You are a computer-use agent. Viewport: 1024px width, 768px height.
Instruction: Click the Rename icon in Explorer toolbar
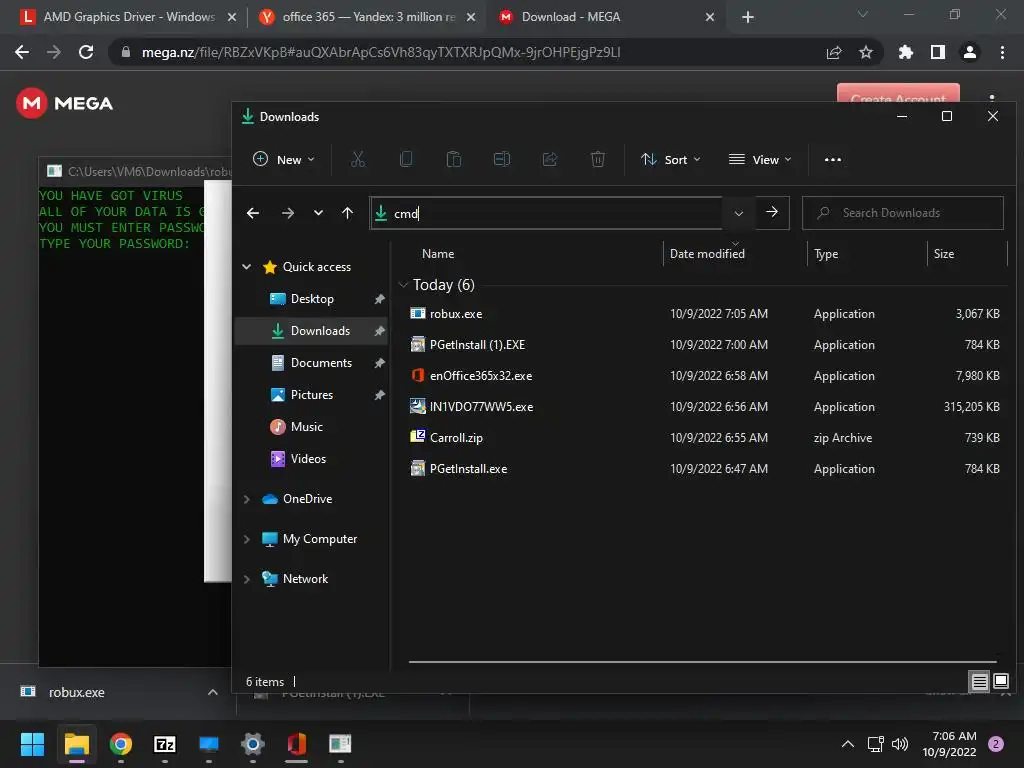[x=502, y=159]
